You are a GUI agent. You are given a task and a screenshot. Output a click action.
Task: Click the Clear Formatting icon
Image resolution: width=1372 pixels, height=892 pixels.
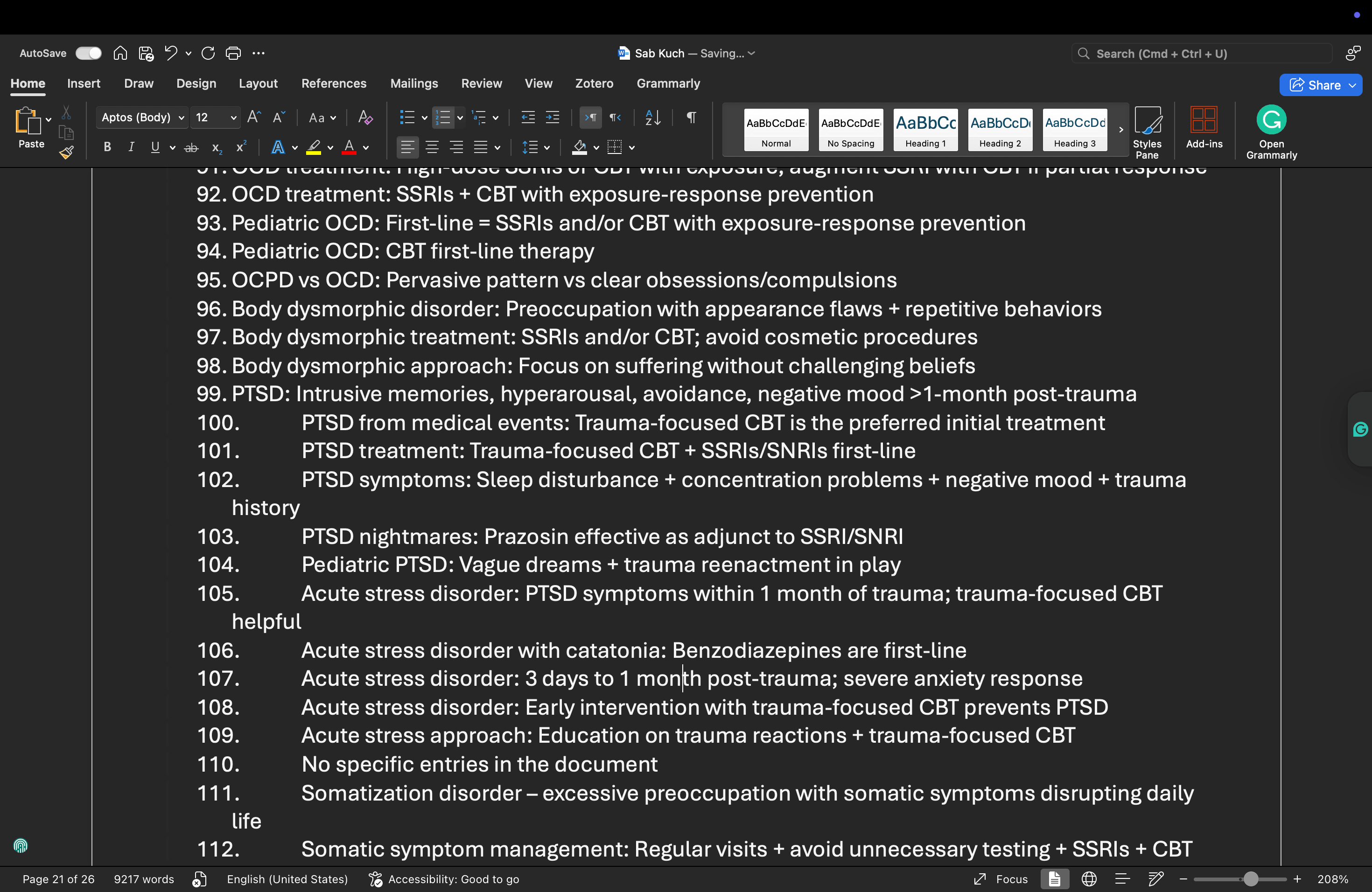tap(365, 118)
